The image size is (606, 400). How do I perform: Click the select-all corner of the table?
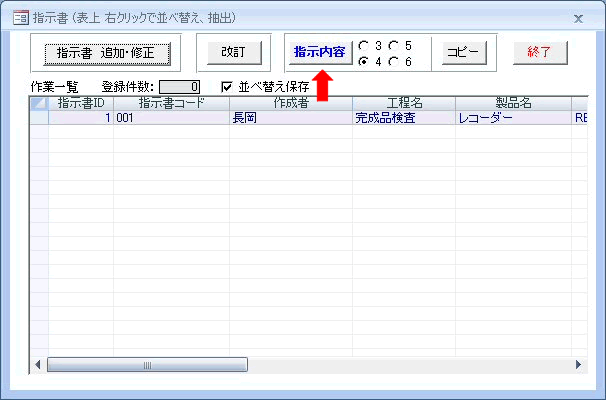tap(39, 103)
